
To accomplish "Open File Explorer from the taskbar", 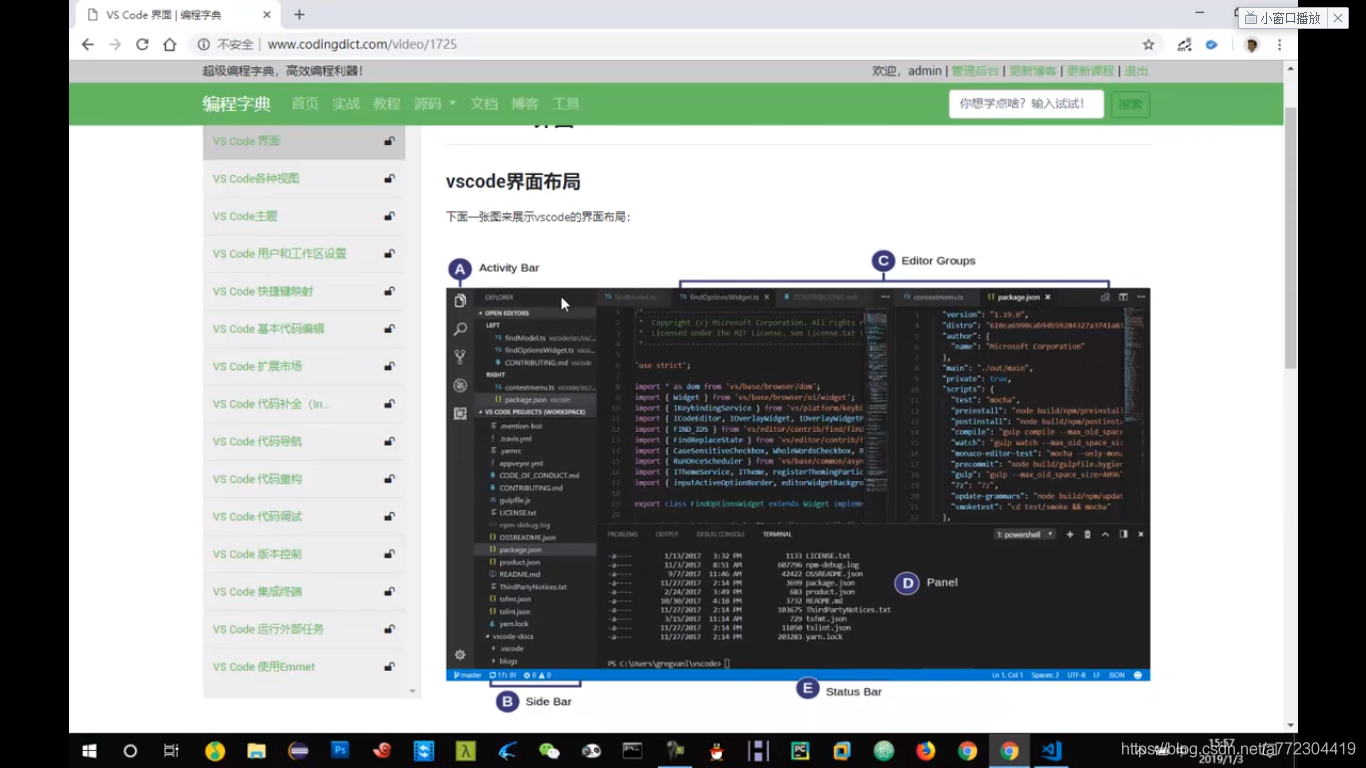I will coord(256,750).
